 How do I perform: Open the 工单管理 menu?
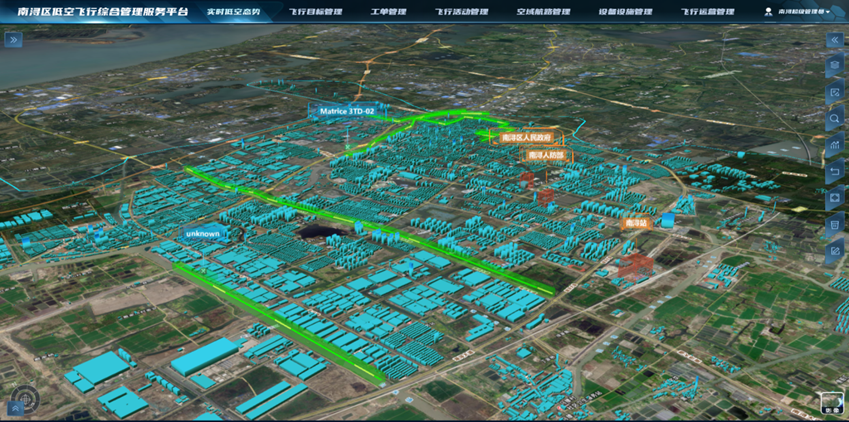click(388, 12)
